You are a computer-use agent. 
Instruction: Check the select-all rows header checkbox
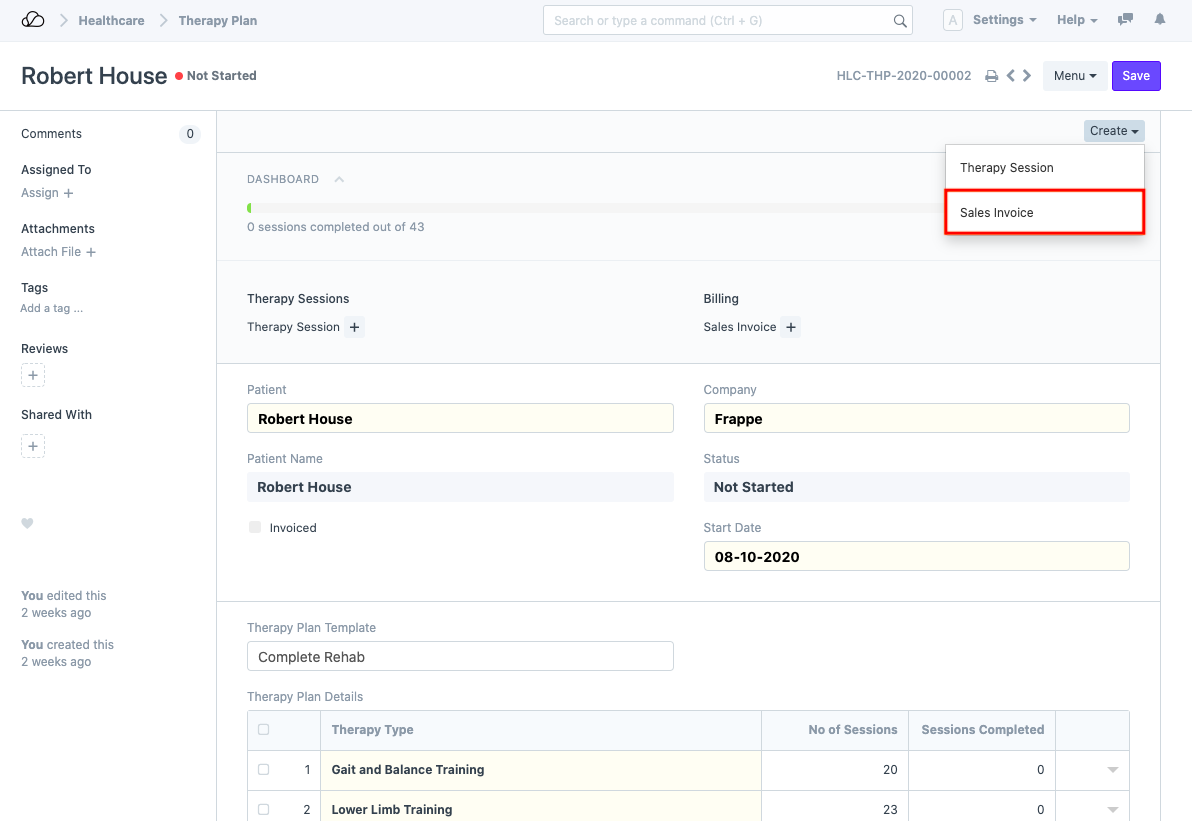coord(264,729)
